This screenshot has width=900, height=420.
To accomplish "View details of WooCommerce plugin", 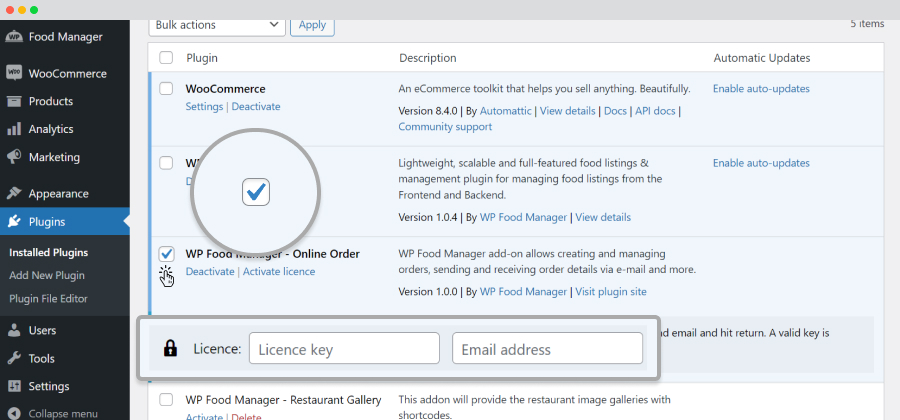I will click(x=568, y=111).
